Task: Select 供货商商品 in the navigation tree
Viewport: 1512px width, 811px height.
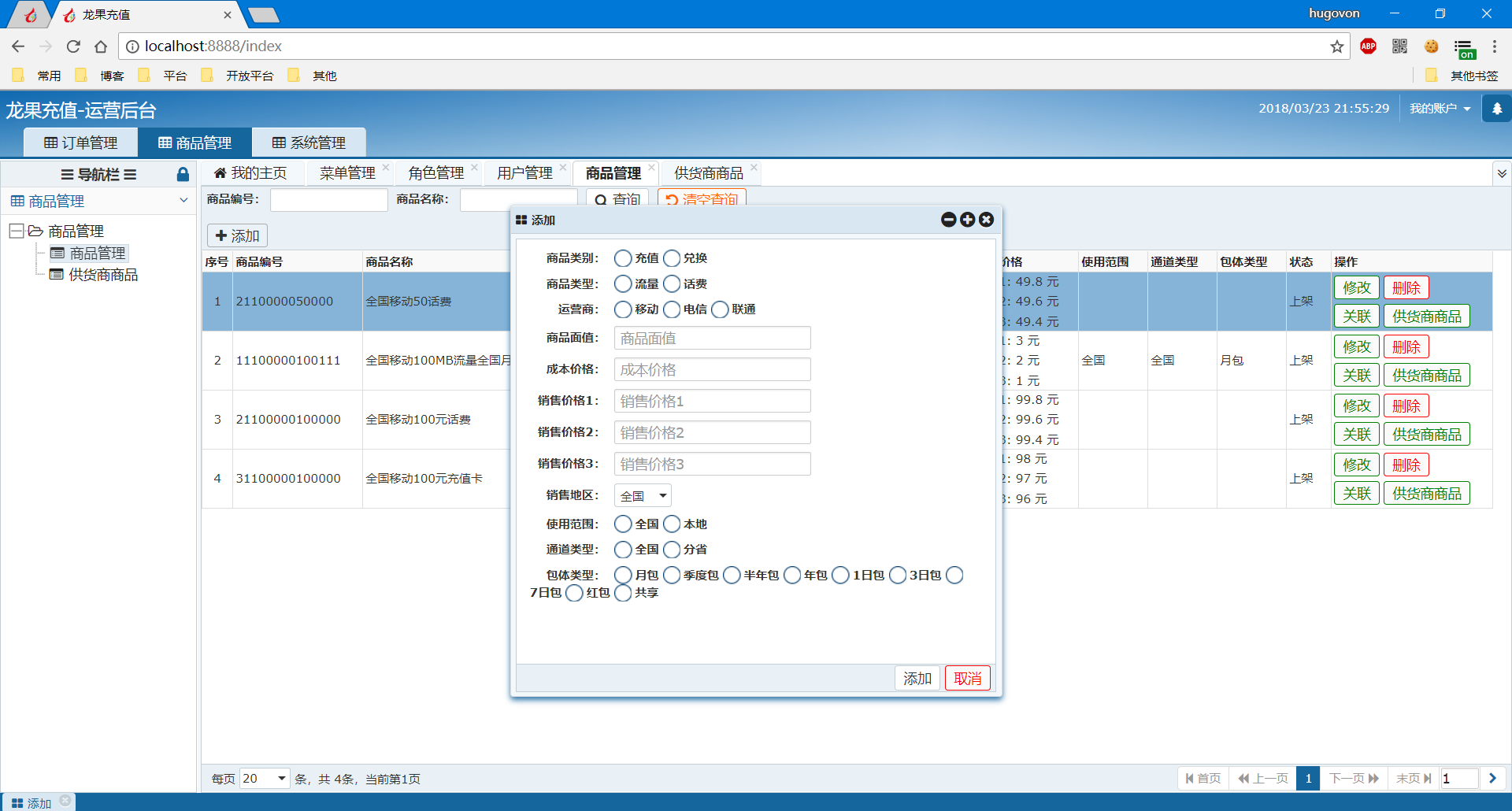Action: pos(103,275)
